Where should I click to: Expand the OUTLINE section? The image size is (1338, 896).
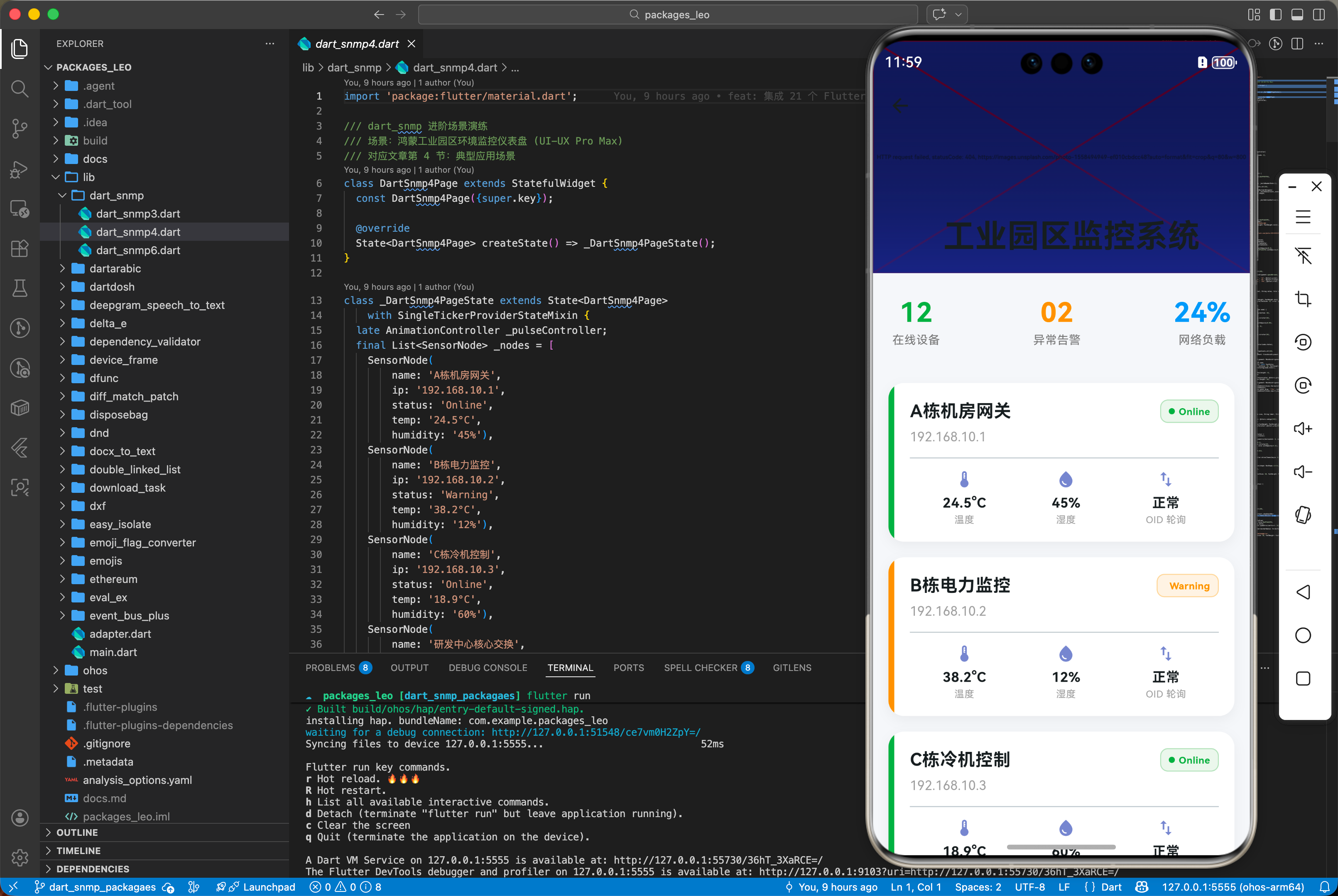click(x=77, y=832)
